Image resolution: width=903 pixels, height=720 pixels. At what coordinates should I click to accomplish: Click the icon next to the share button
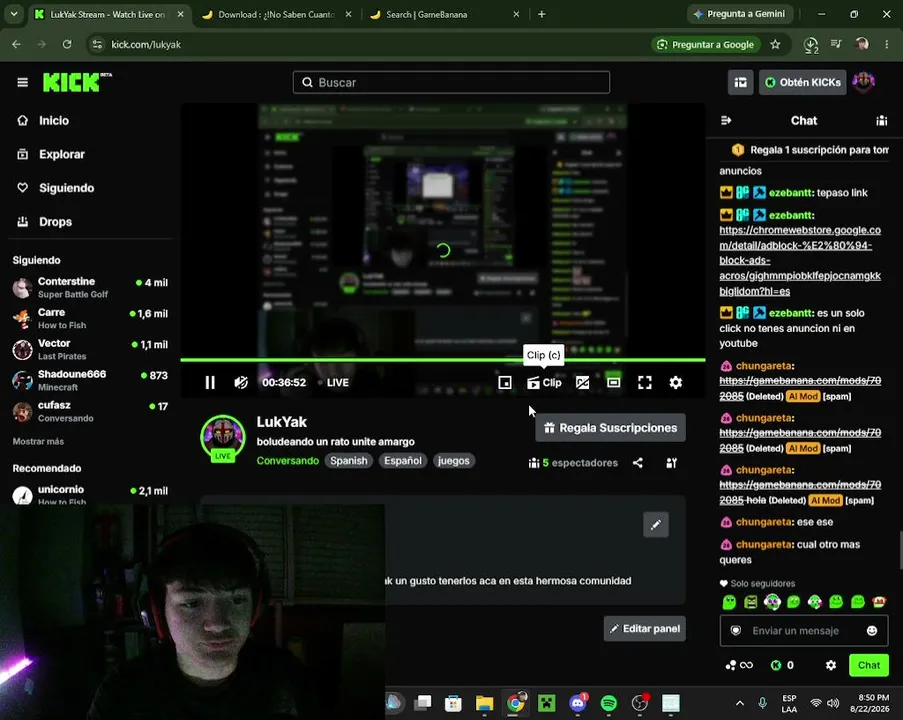click(x=671, y=463)
